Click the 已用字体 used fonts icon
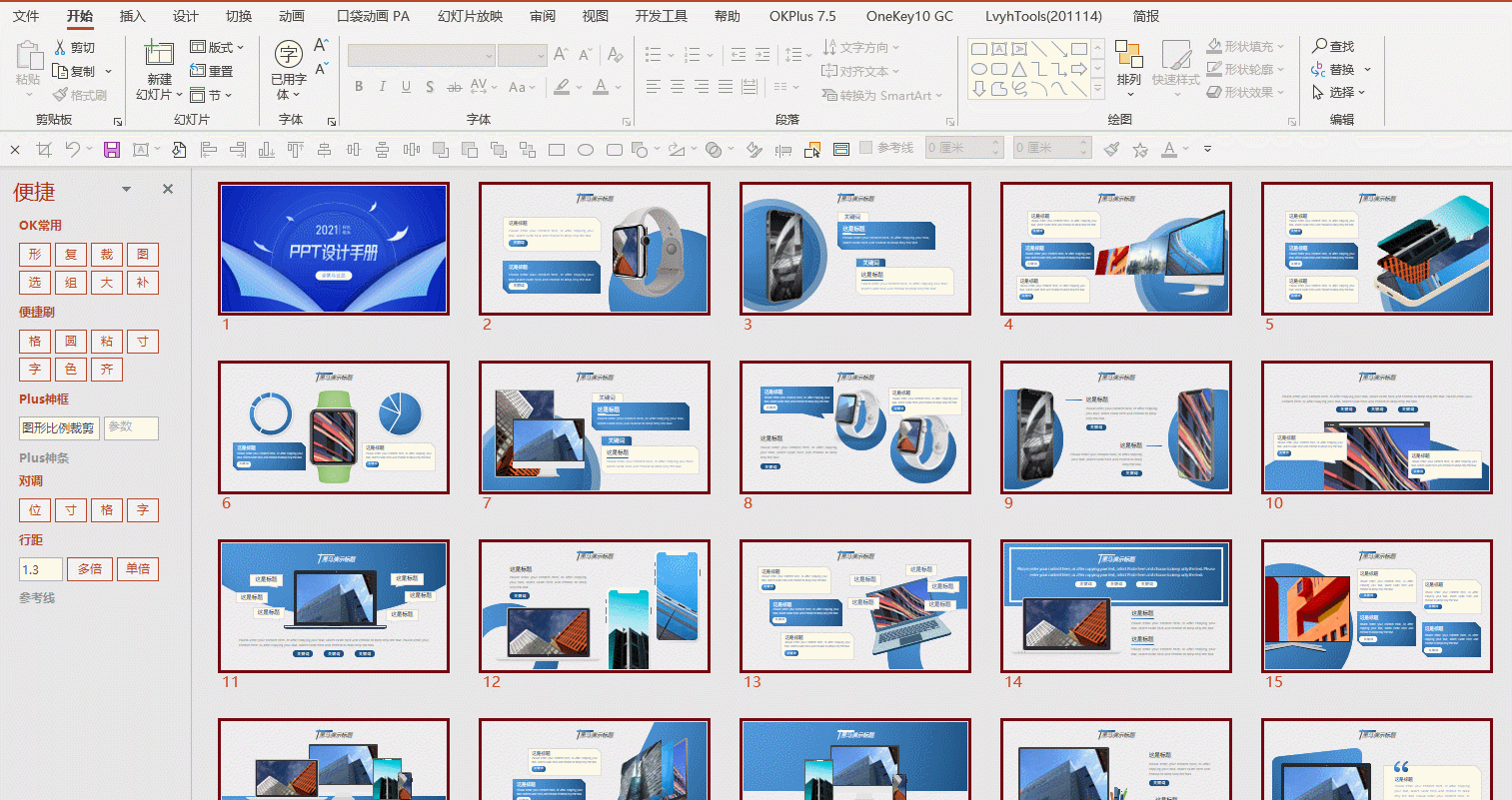The width and height of the screenshot is (1512, 800). click(x=289, y=54)
